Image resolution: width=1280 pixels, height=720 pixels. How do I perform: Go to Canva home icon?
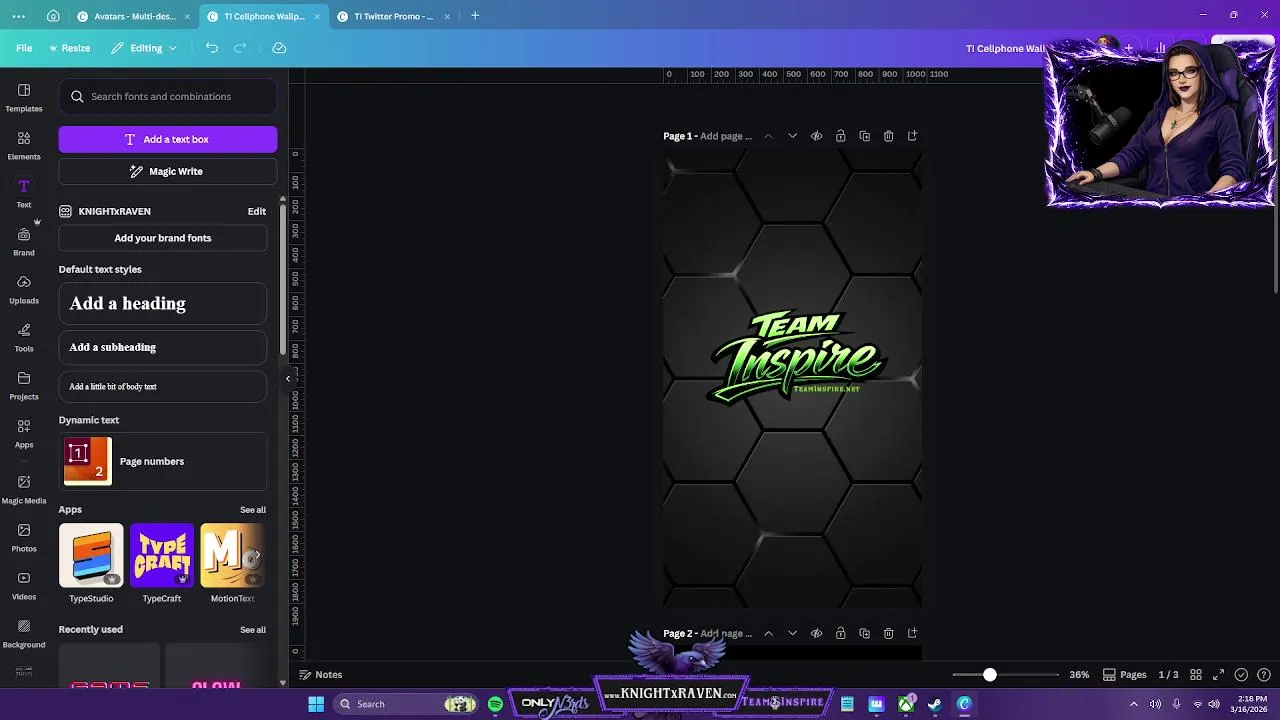tap(53, 16)
